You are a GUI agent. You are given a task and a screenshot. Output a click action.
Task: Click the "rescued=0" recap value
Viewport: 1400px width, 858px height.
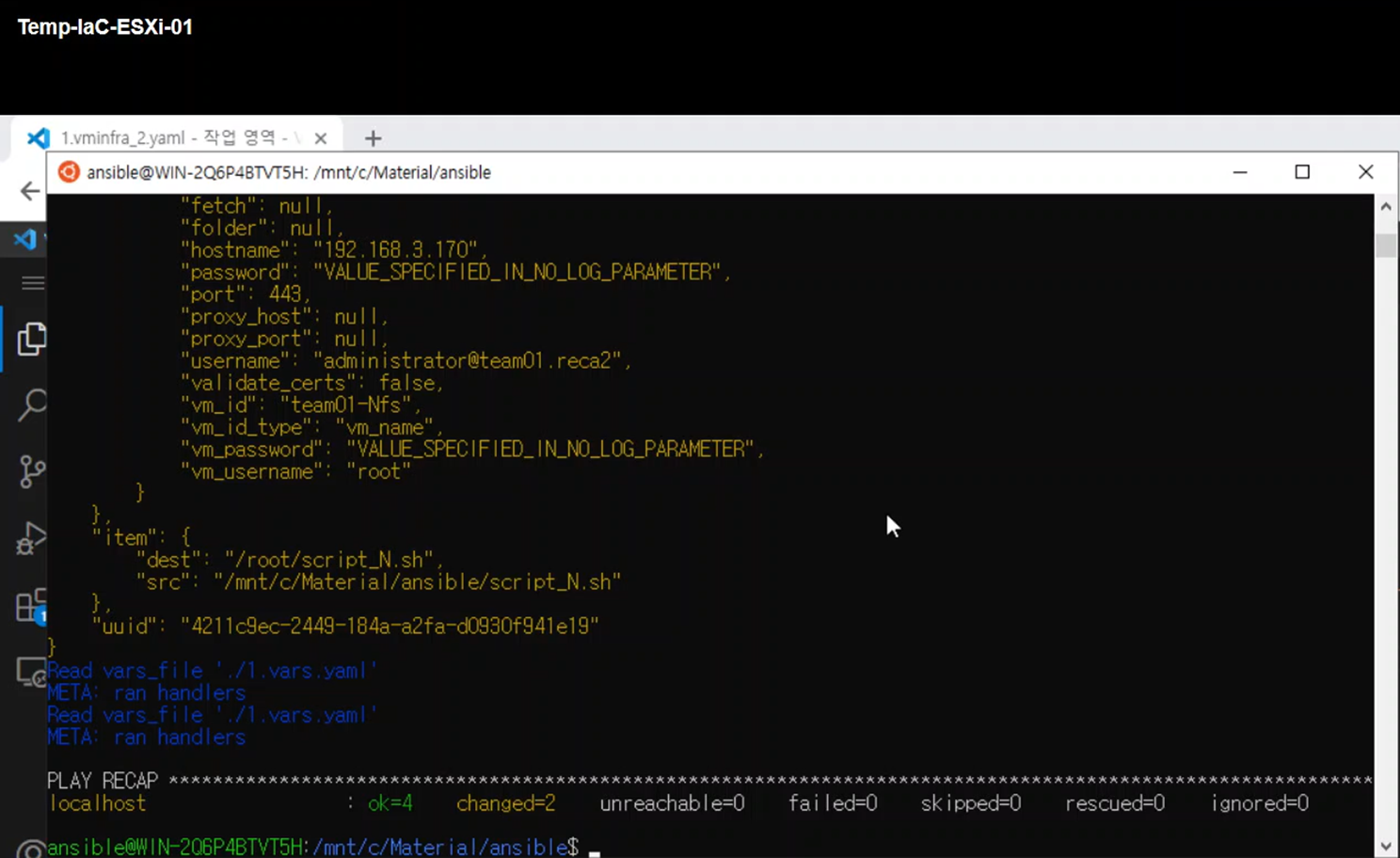[x=1115, y=803]
